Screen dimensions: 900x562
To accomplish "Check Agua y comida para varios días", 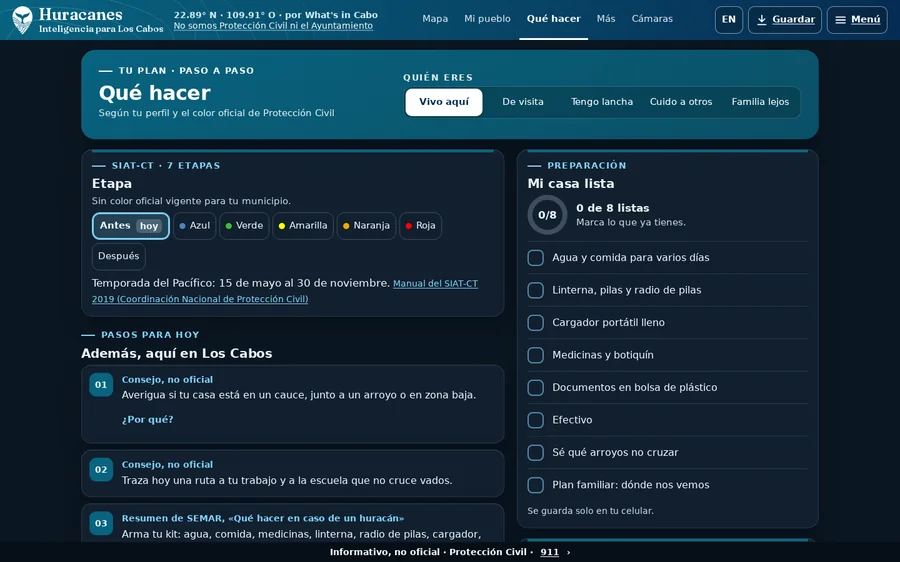I will [536, 258].
